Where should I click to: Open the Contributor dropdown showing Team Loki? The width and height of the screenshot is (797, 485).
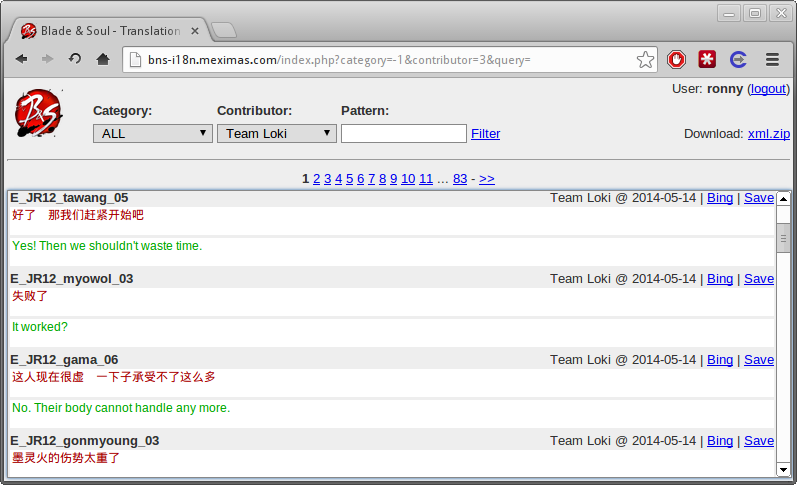click(277, 134)
